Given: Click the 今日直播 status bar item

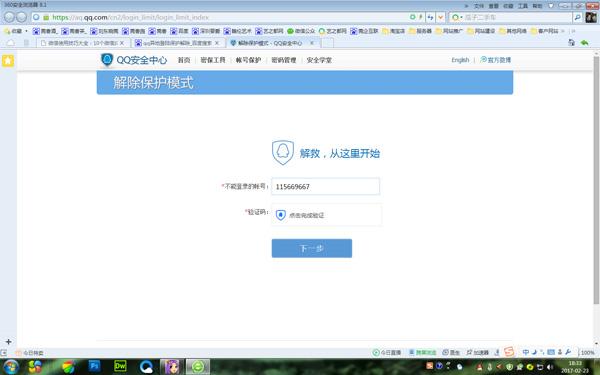Looking at the screenshot, I should point(387,352).
